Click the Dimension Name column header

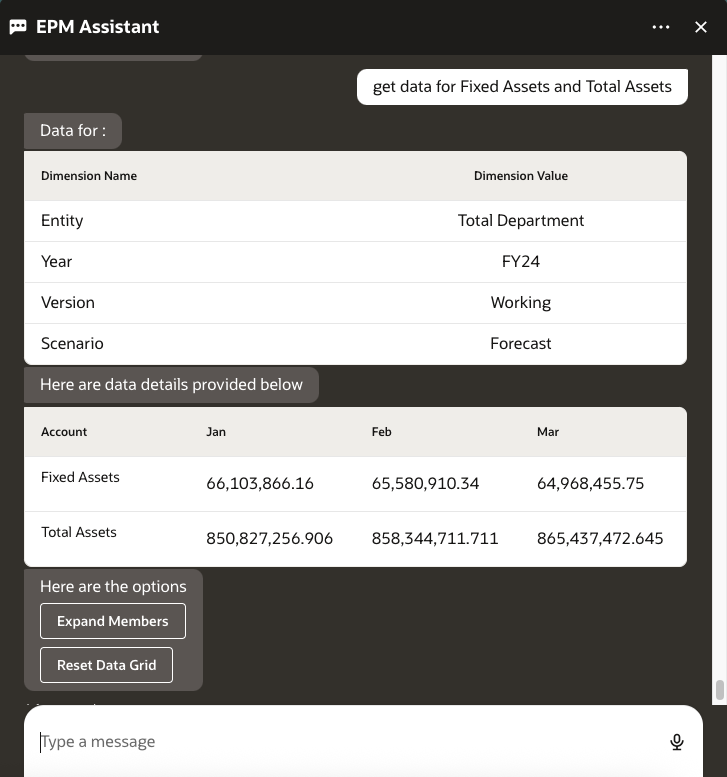pyautogui.click(x=89, y=176)
